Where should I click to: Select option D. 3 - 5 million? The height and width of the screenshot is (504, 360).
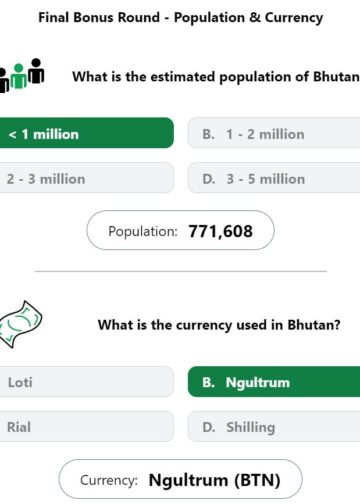click(x=274, y=178)
